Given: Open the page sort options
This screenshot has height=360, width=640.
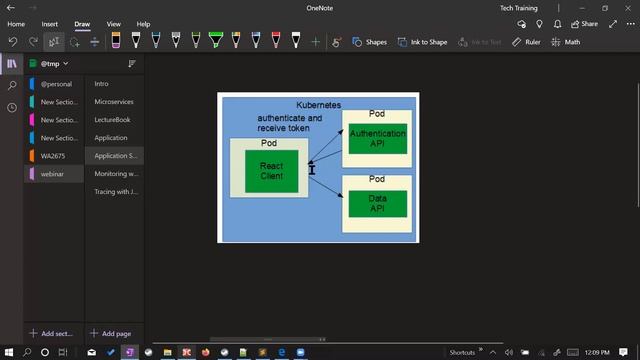Looking at the screenshot, I should (x=131, y=64).
